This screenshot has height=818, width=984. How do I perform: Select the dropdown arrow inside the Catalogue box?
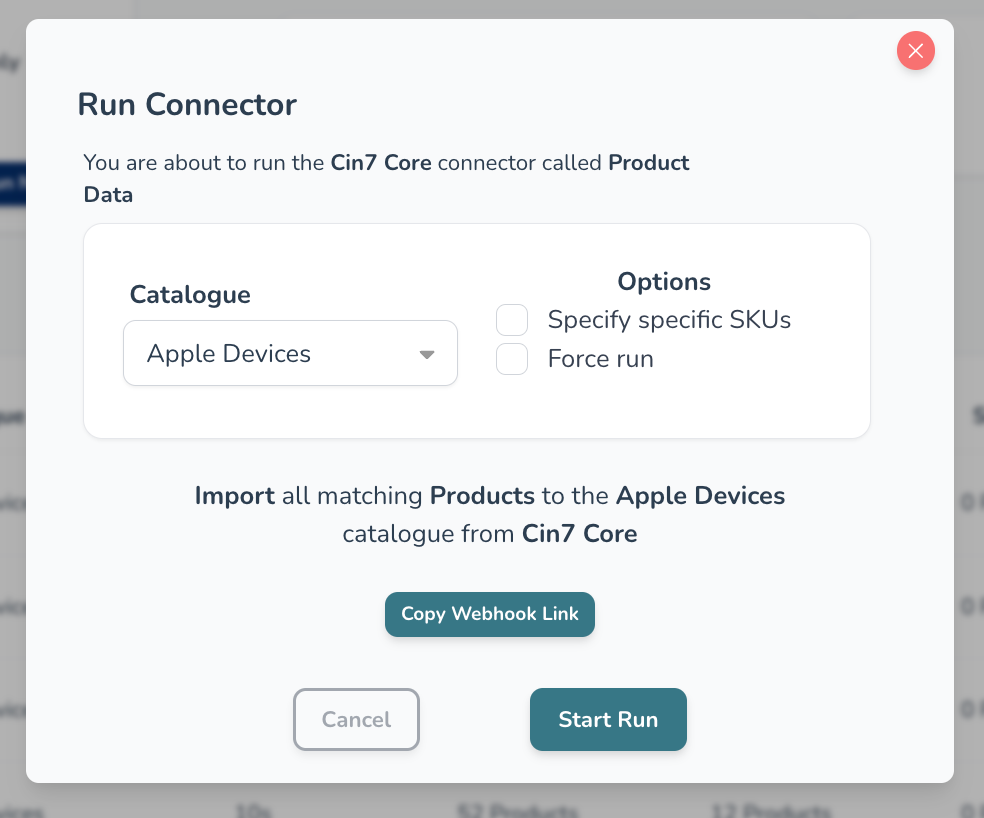point(427,353)
